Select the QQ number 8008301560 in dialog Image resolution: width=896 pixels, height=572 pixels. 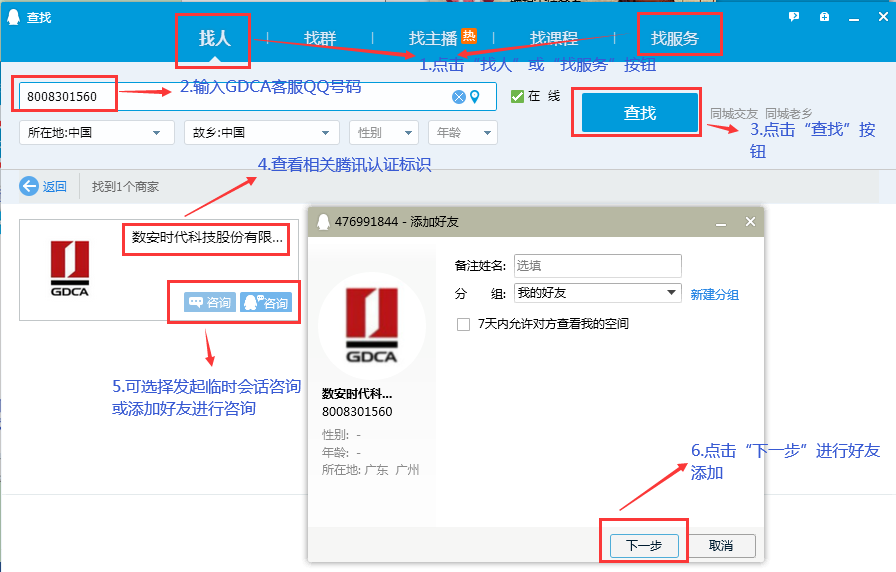(x=357, y=411)
